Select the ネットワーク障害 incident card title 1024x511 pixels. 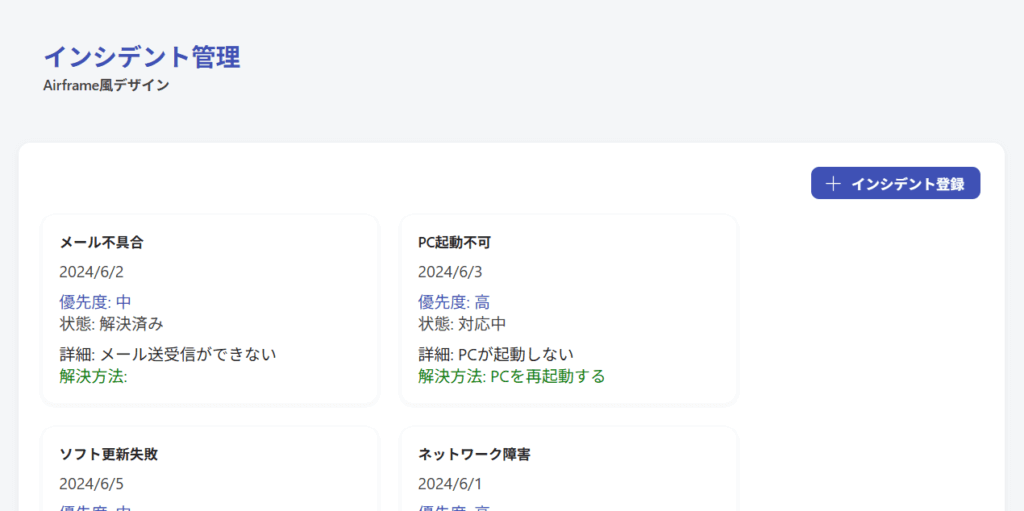(474, 454)
